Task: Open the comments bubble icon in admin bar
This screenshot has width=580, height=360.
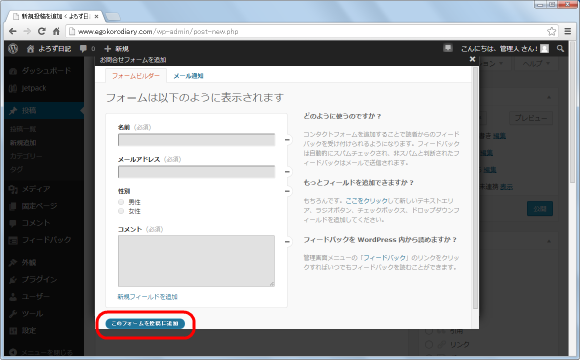Action: click(84, 48)
